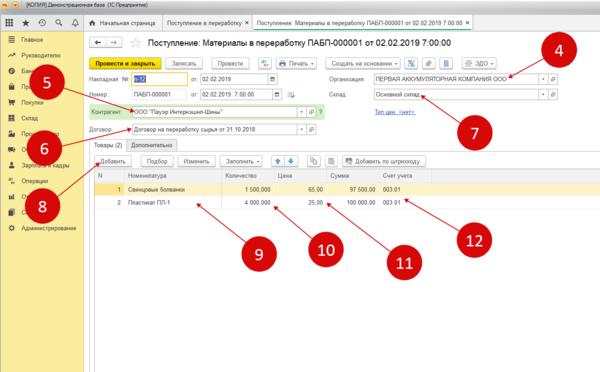Open the Склад record with its open icon
The height and width of the screenshot is (372, 600).
(x=553, y=95)
